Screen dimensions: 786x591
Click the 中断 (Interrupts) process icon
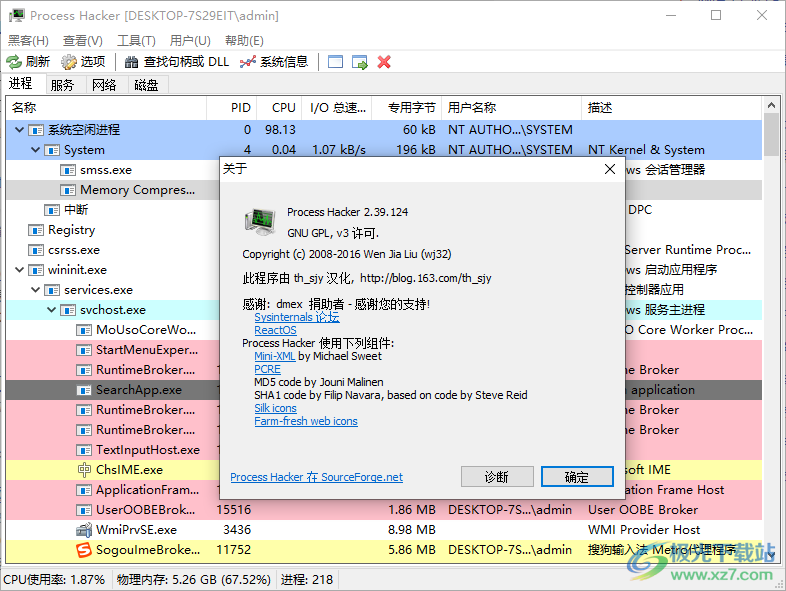(52, 210)
